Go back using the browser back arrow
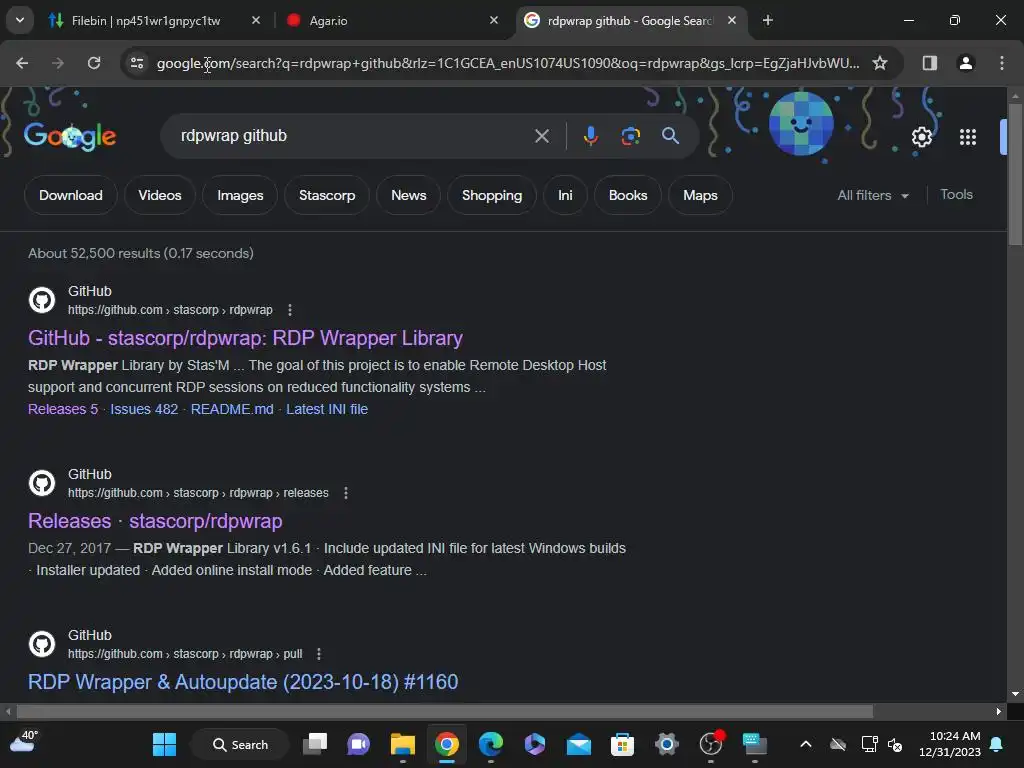Image resolution: width=1024 pixels, height=768 pixels. pos(22,63)
